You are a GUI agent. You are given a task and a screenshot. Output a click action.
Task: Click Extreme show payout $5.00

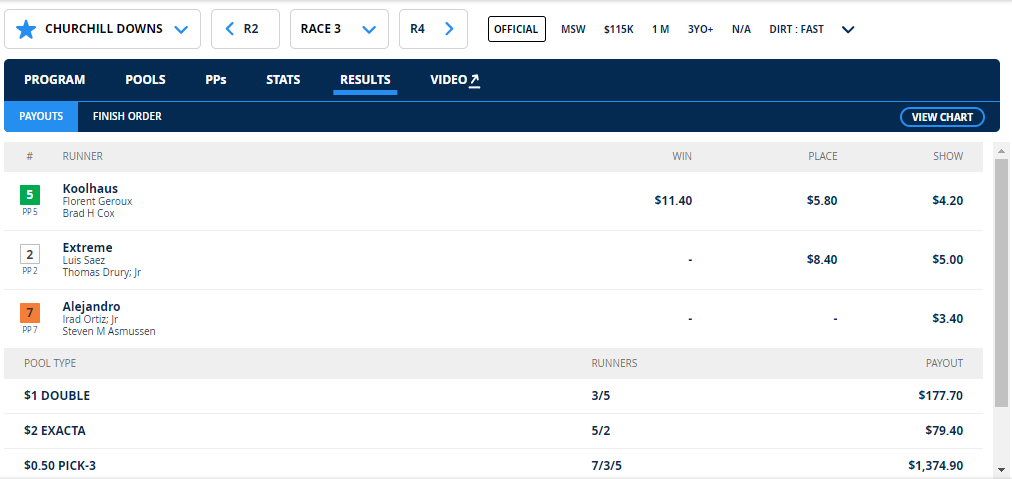coord(947,260)
